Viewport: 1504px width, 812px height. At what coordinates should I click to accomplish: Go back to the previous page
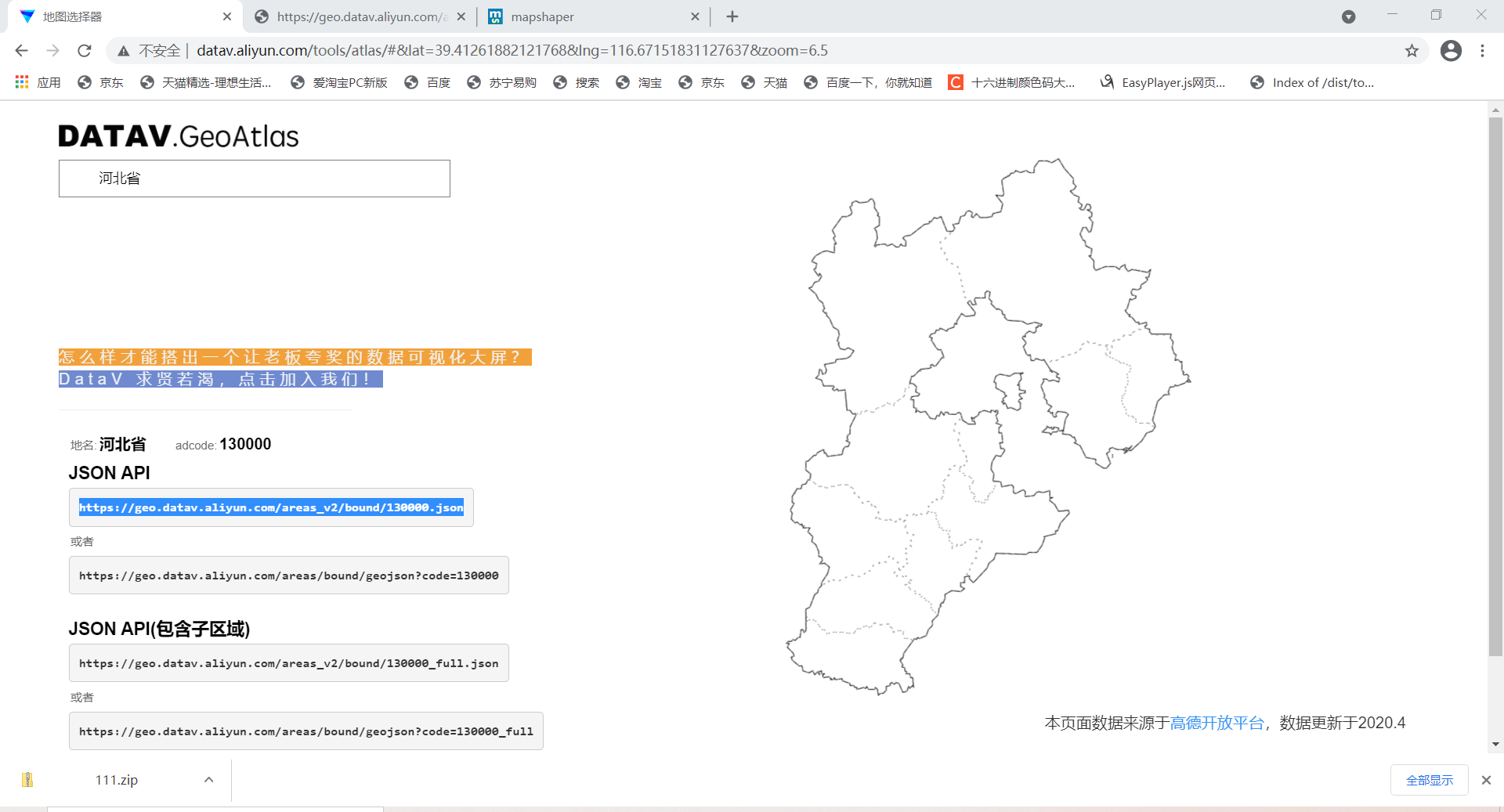point(21,51)
